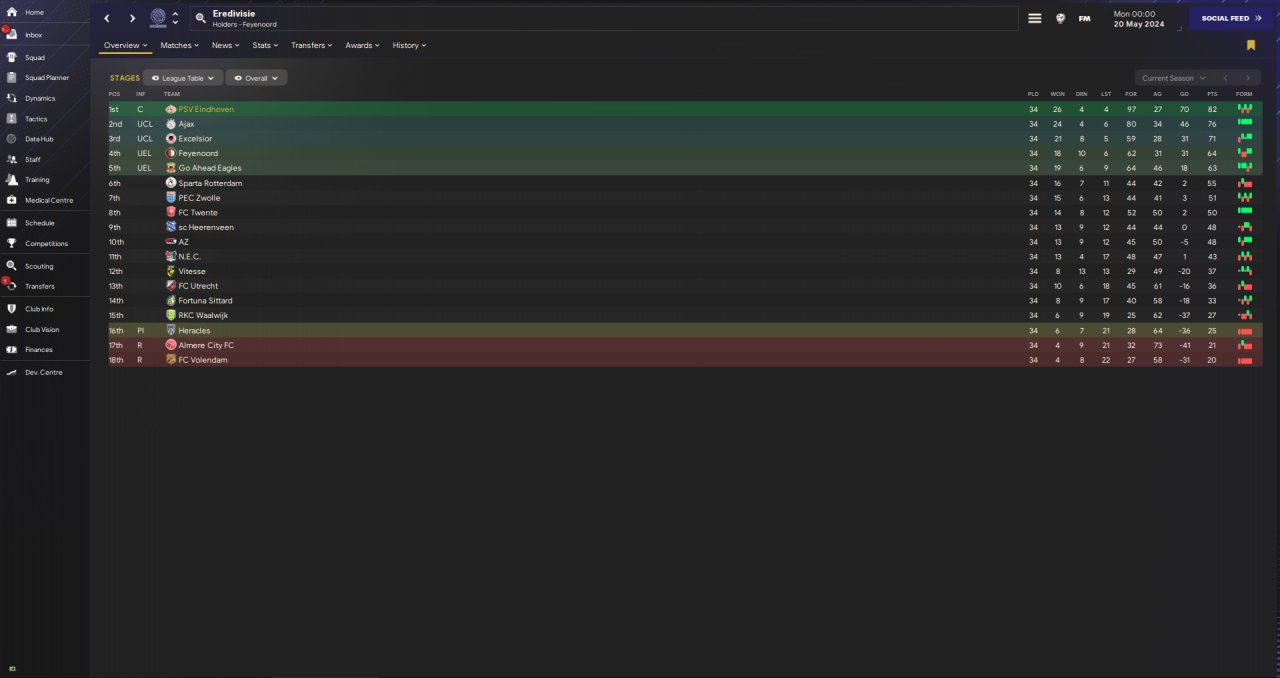
Task: Click the Ajax club badge
Action: (171, 124)
